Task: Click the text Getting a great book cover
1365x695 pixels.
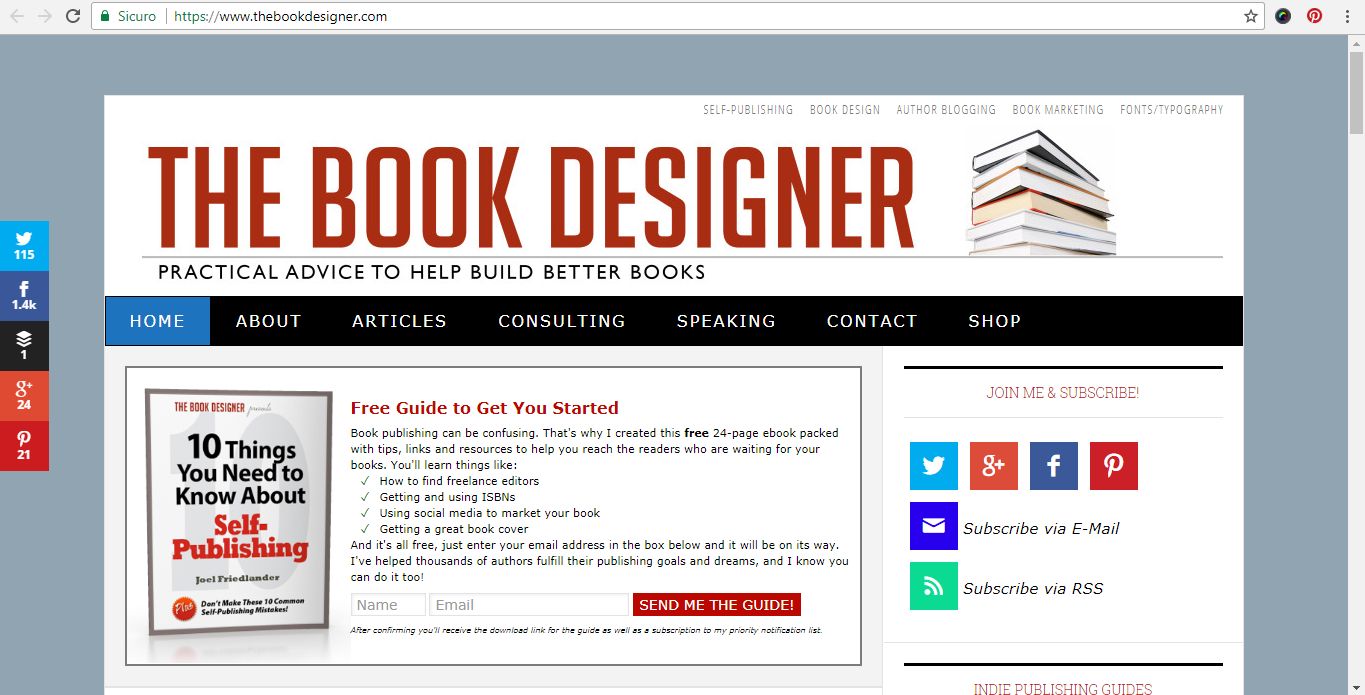Action: 454,529
